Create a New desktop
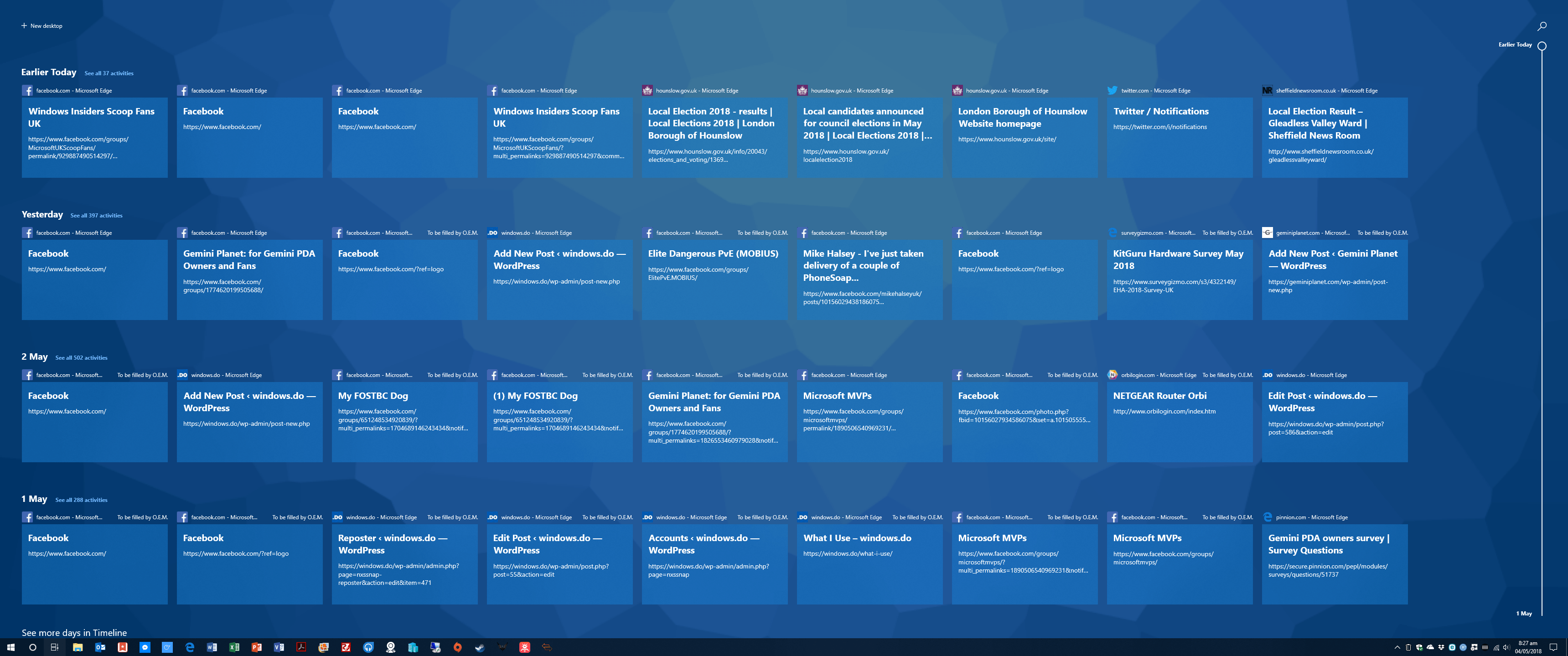1568x656 pixels. point(41,26)
